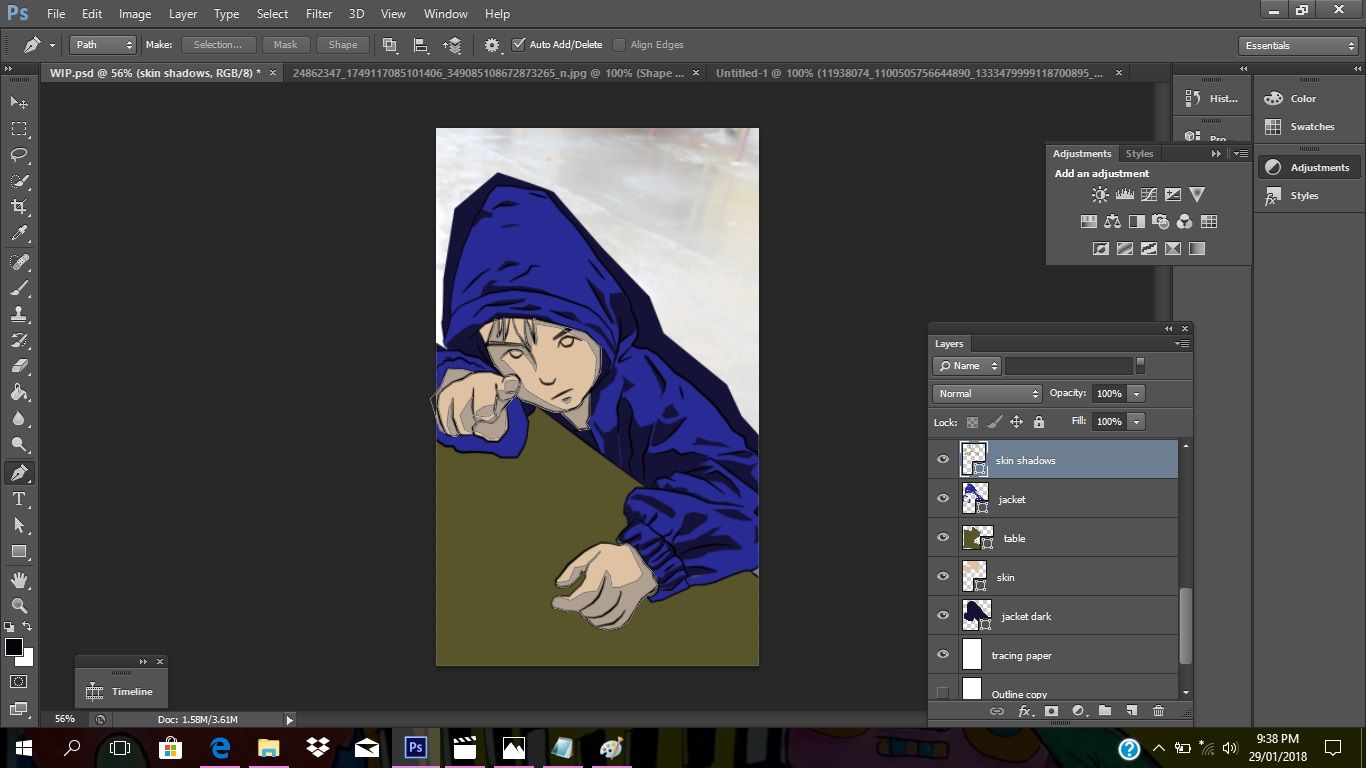Screen dimensions: 1366x768
Task: Click the Mask button
Action: click(286, 45)
